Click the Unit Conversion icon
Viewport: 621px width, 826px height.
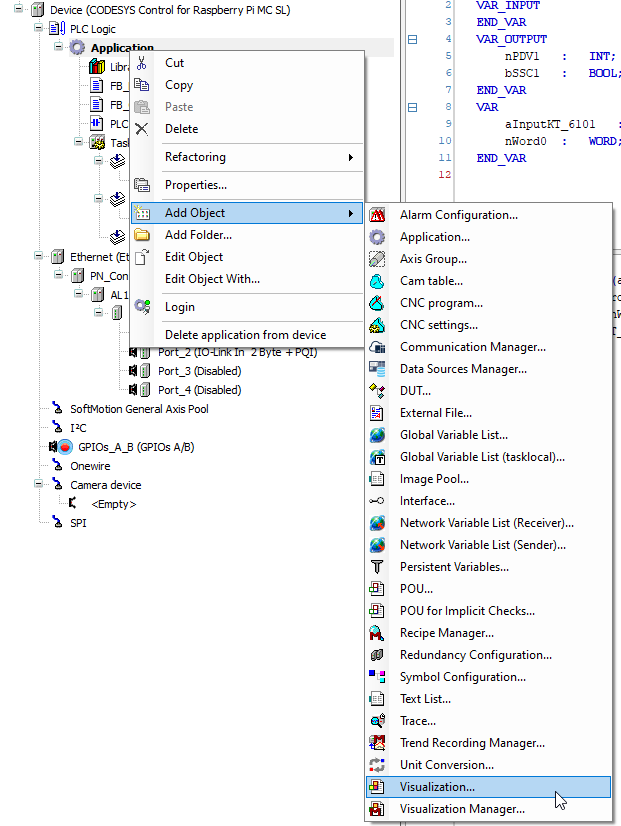click(x=377, y=765)
